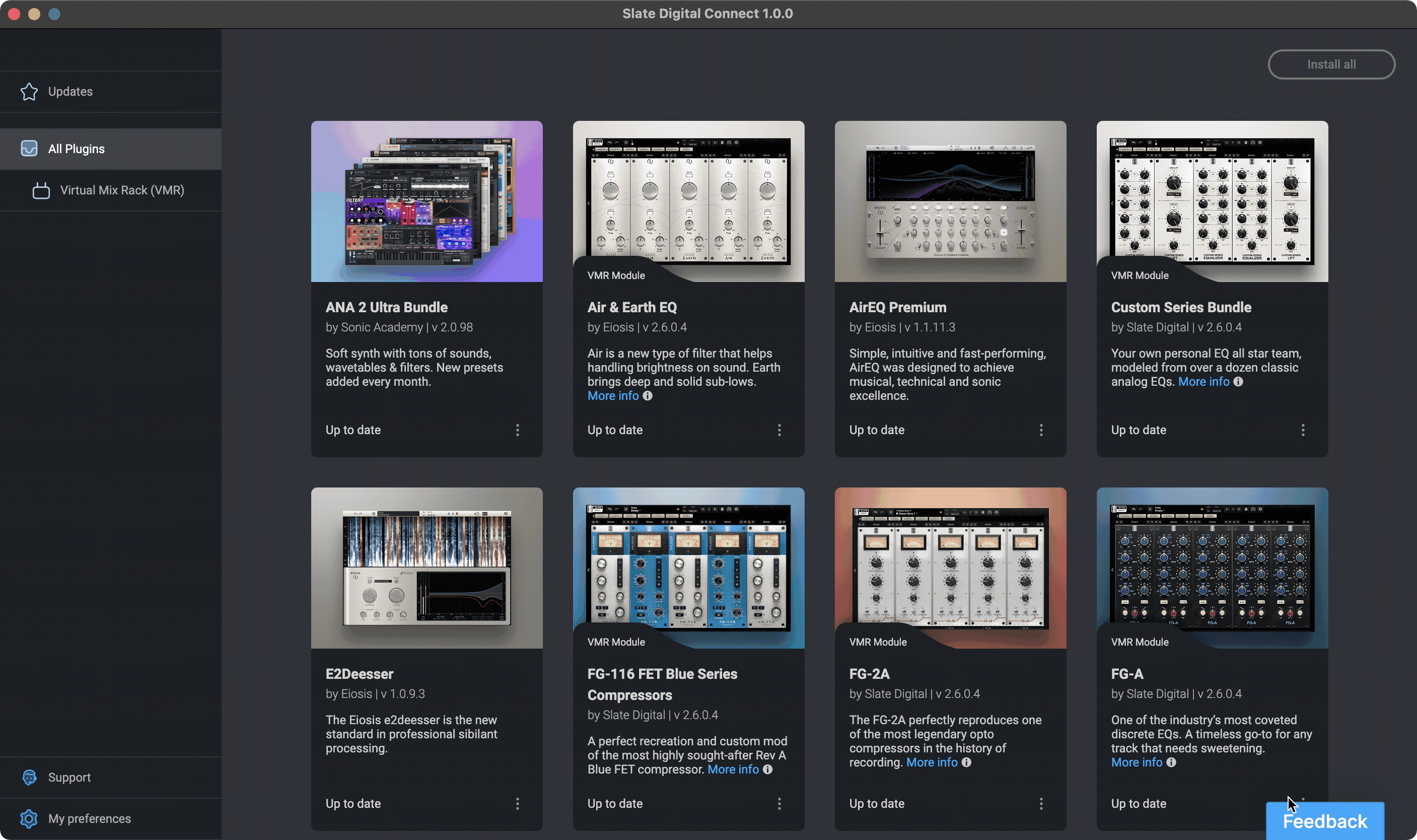Click 'by Eiosis | v 1.0.9.3' version text

[x=375, y=694]
